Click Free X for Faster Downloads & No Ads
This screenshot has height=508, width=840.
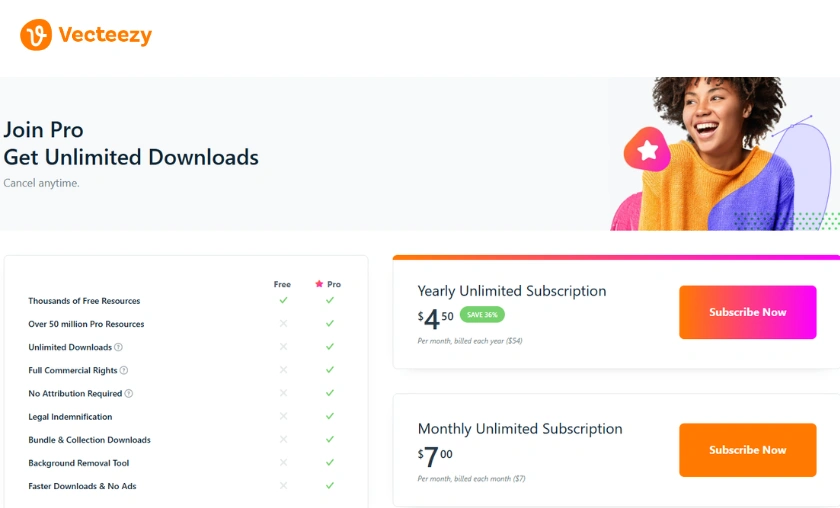tap(283, 485)
